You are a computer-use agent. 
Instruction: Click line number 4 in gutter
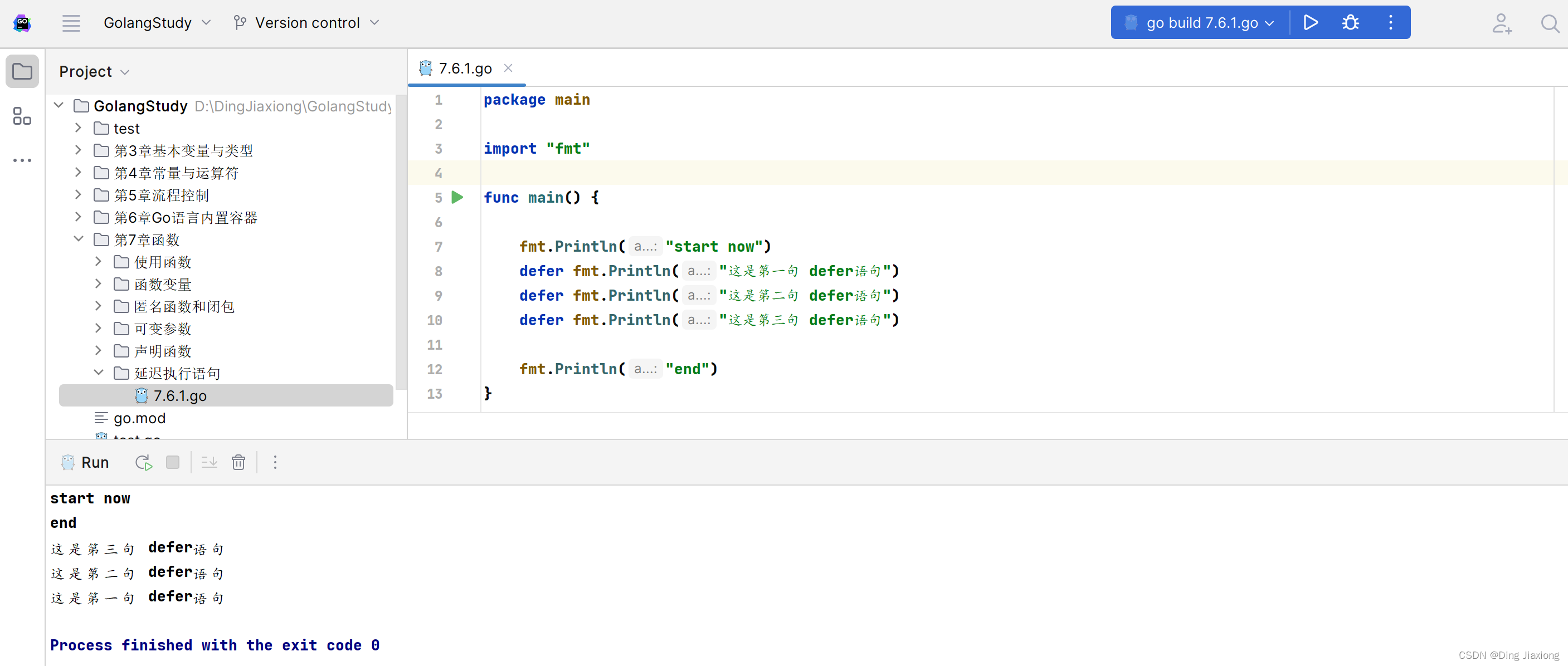click(439, 173)
